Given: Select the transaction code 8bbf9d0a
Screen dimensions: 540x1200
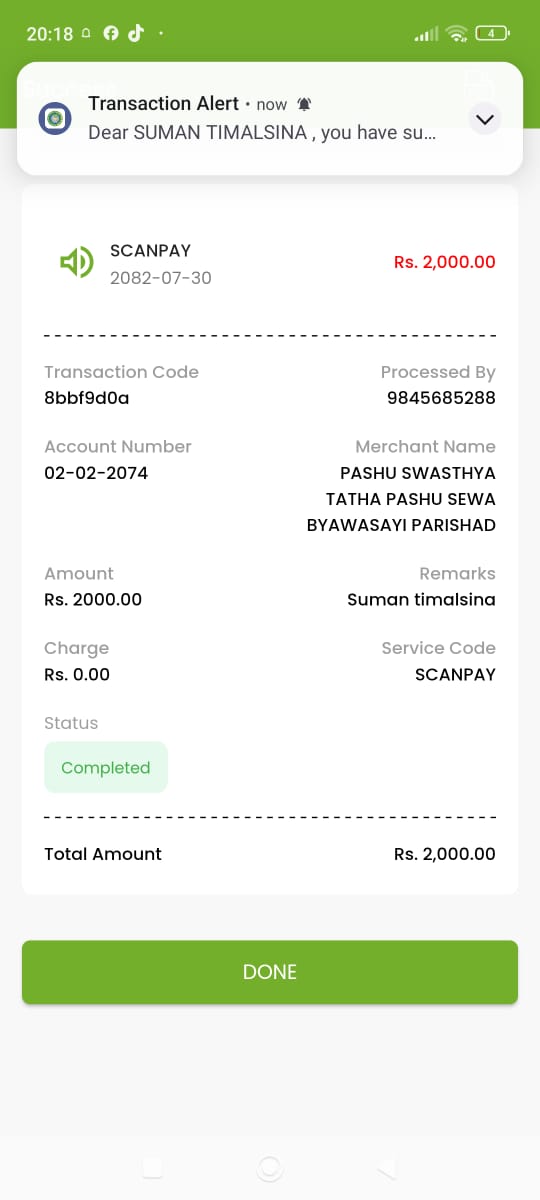Looking at the screenshot, I should pos(87,398).
